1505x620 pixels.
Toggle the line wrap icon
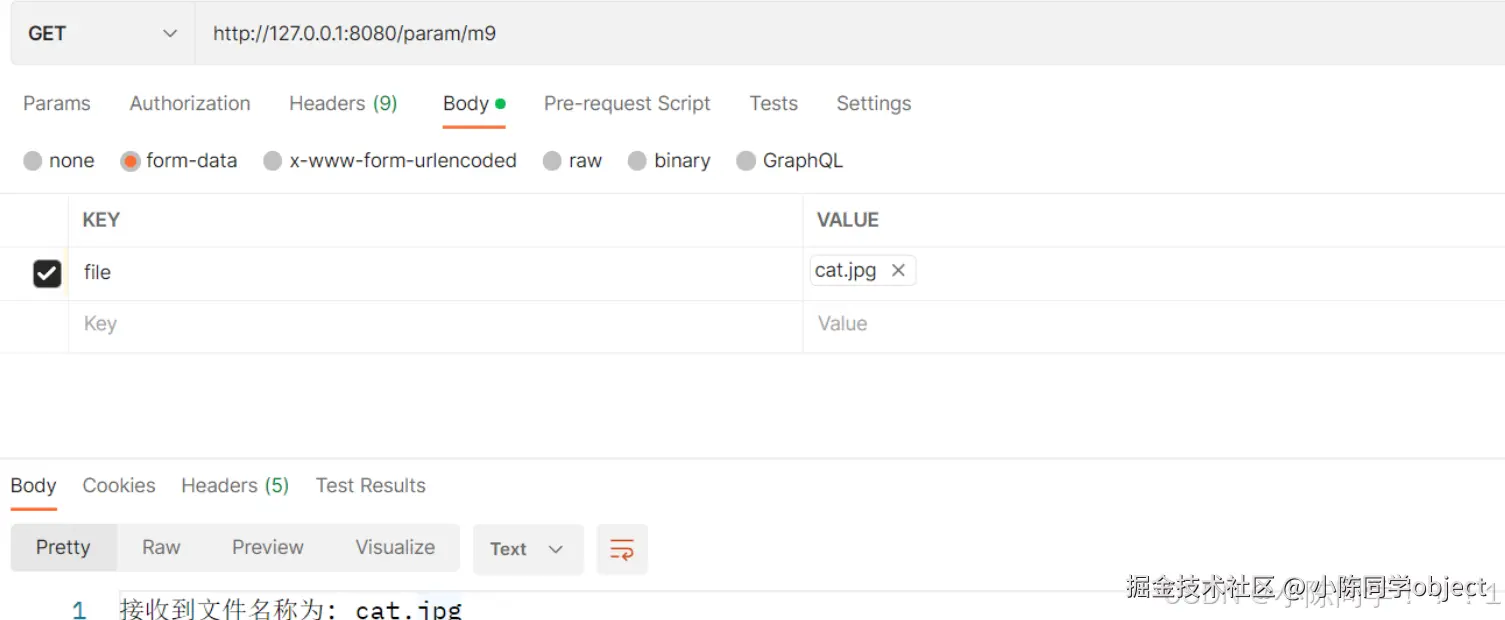tap(622, 549)
